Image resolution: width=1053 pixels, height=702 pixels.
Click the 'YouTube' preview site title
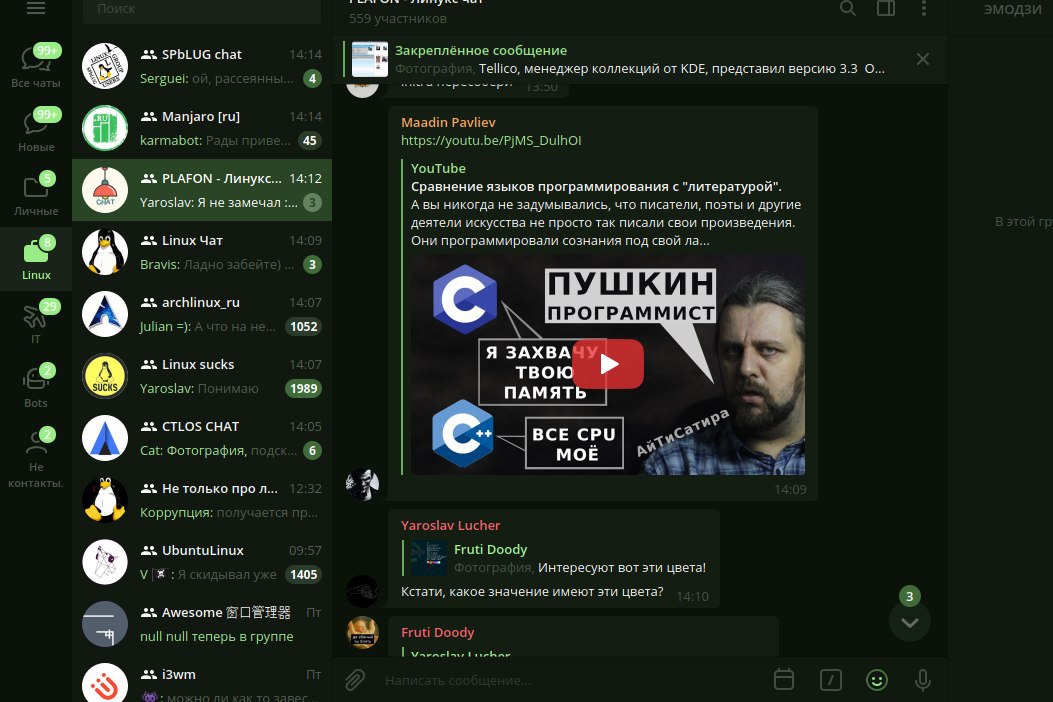(x=438, y=168)
